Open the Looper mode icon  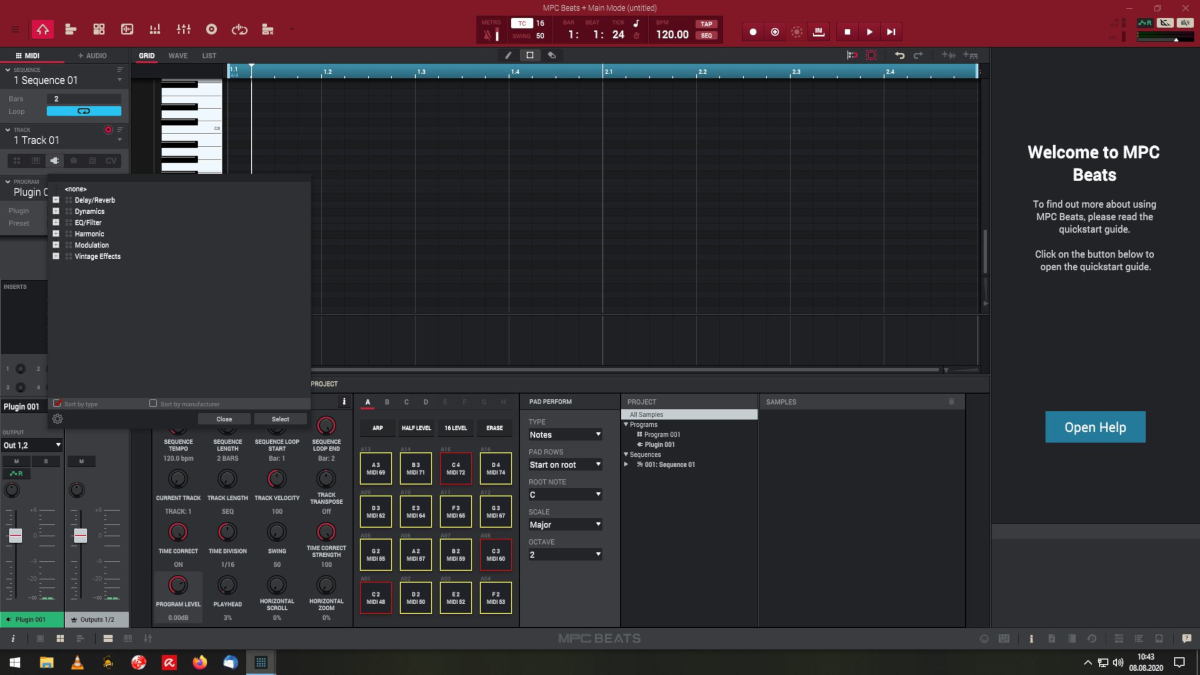239,30
